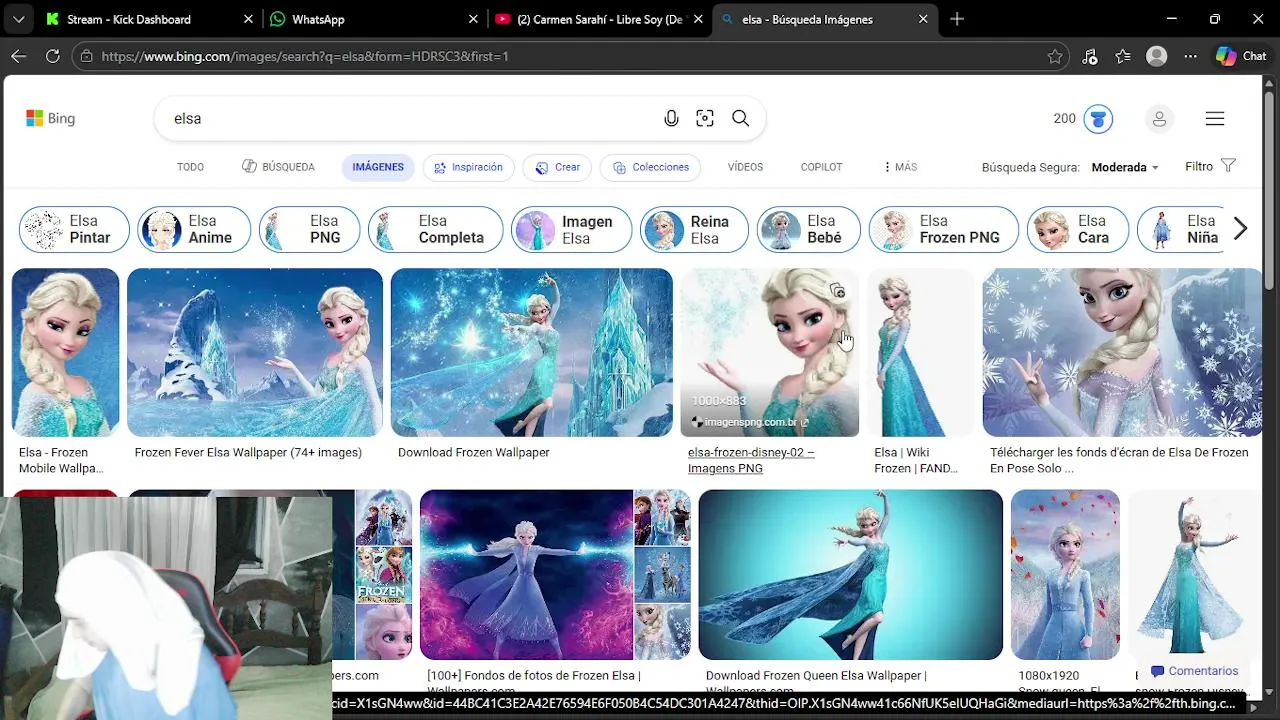
Task: Open the Download Frozen Wallpaper image
Action: pos(531,352)
